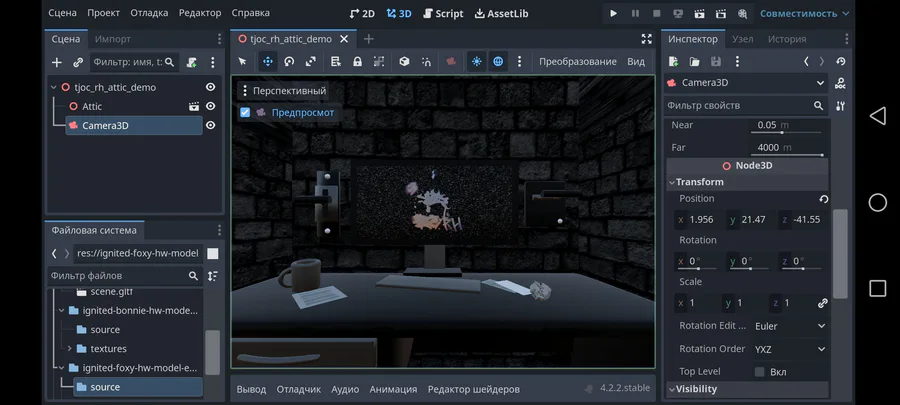Attach script to selected node
The height and width of the screenshot is (405, 900).
pos(192,63)
